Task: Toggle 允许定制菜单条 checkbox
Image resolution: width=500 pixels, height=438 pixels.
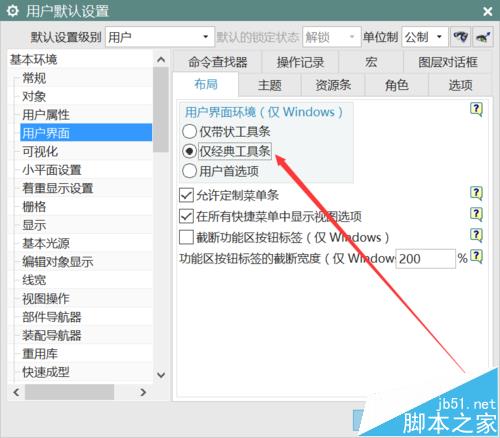Action: pyautogui.click(x=186, y=195)
